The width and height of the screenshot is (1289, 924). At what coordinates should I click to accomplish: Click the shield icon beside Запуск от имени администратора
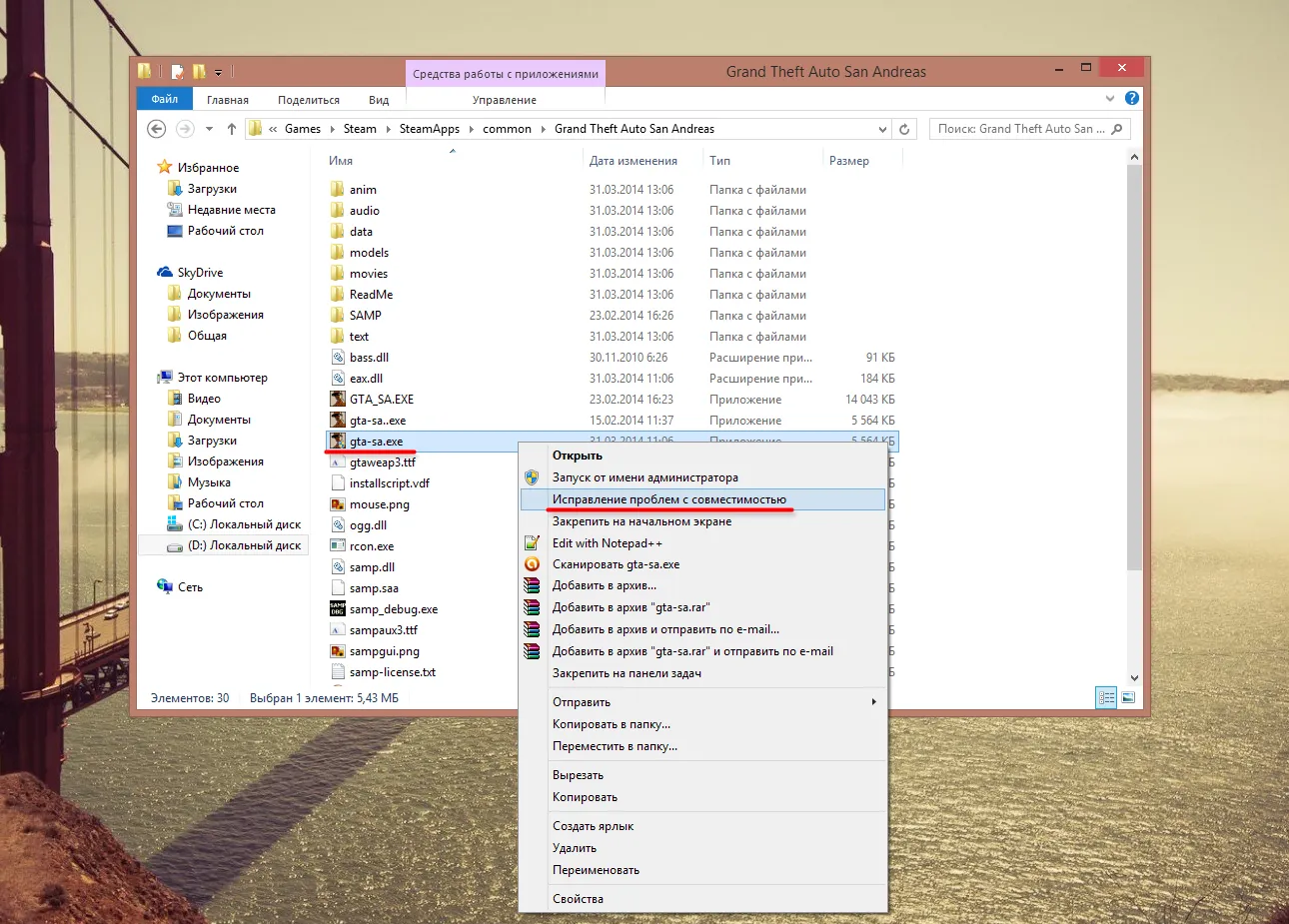(x=532, y=477)
